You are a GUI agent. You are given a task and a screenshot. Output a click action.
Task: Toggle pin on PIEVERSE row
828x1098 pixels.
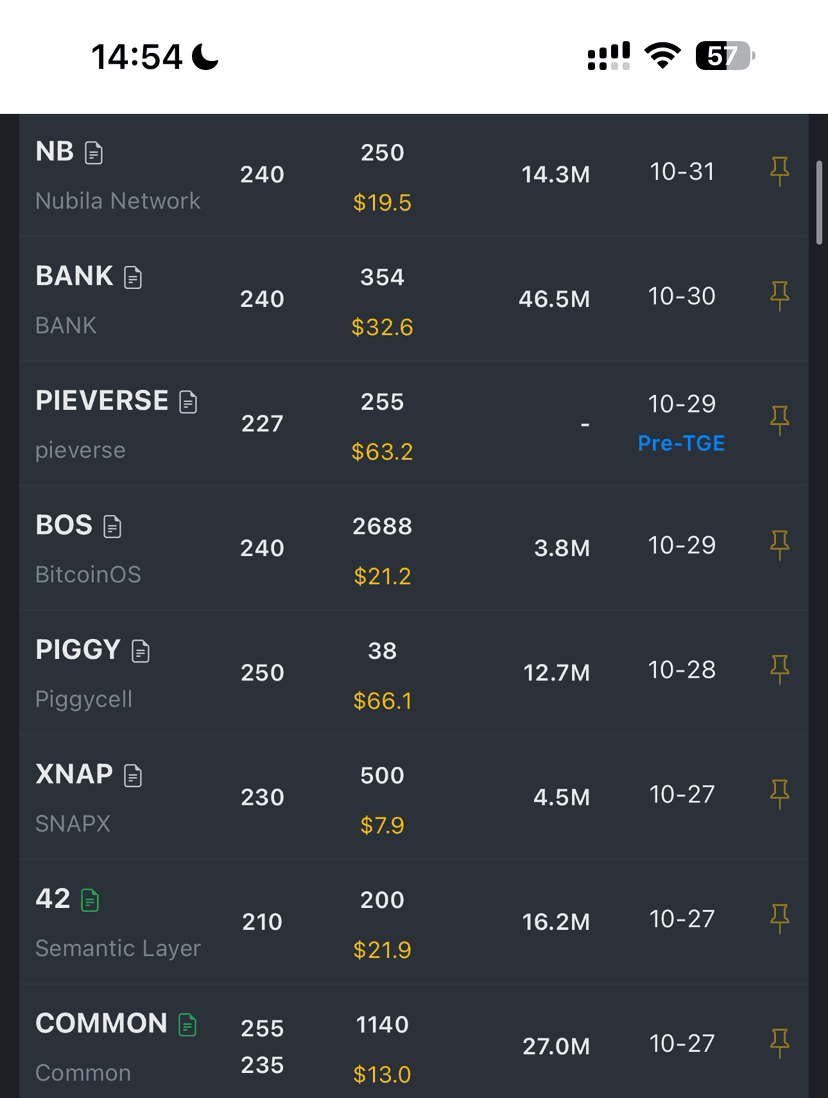[780, 421]
